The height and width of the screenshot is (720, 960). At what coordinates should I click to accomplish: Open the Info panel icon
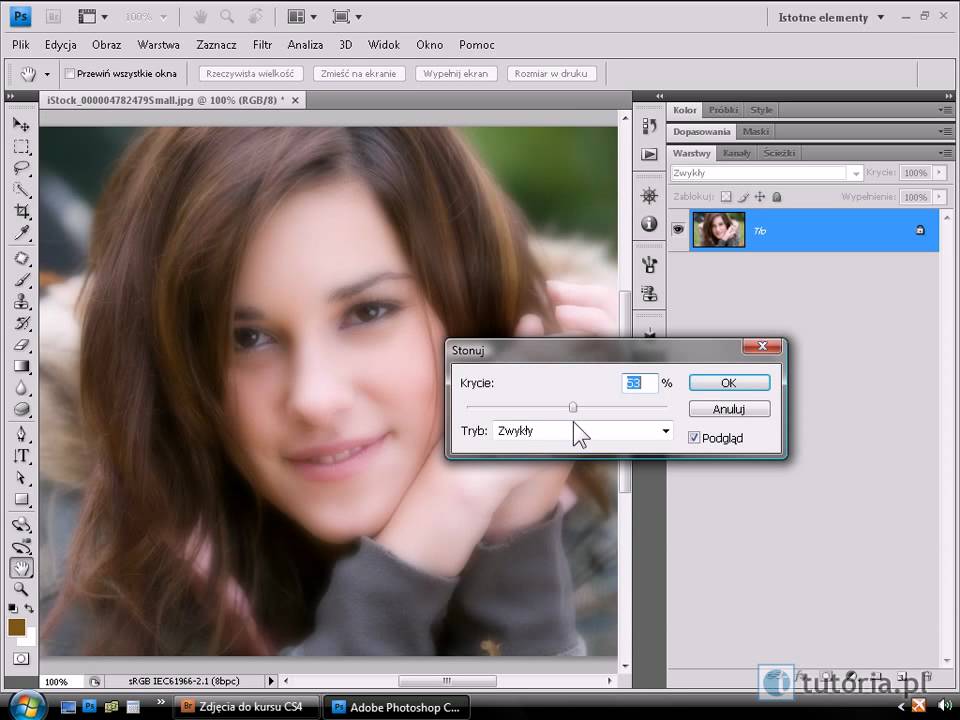[x=649, y=224]
